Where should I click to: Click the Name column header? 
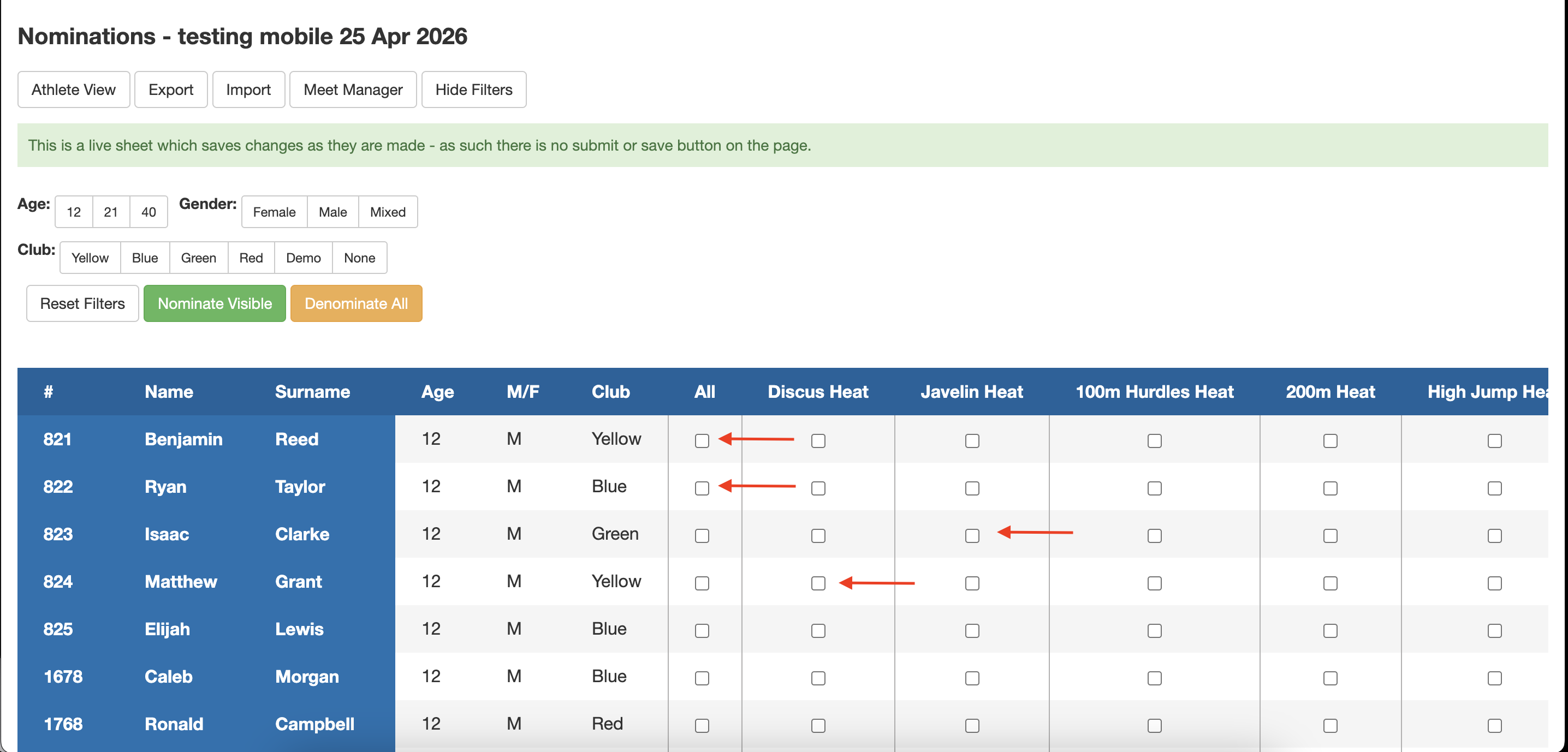[x=169, y=392]
